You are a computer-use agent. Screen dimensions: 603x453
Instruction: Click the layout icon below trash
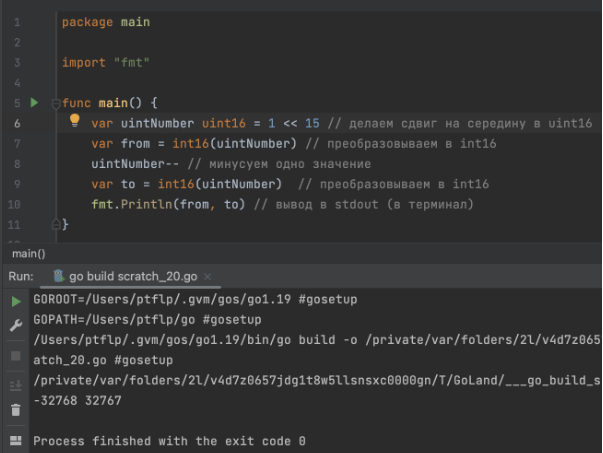[x=15, y=439]
